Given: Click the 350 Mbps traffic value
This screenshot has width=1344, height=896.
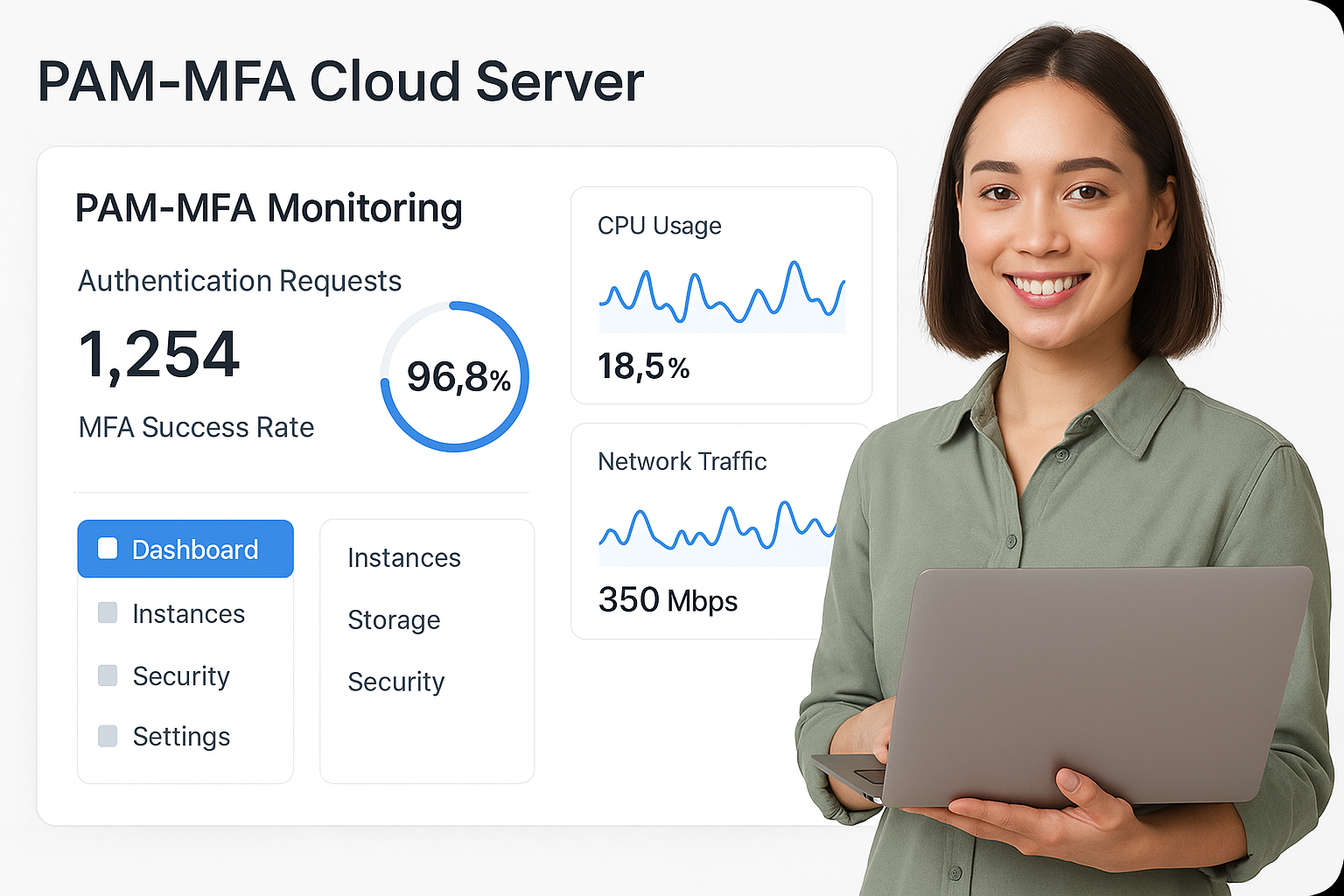Looking at the screenshot, I should 668,600.
